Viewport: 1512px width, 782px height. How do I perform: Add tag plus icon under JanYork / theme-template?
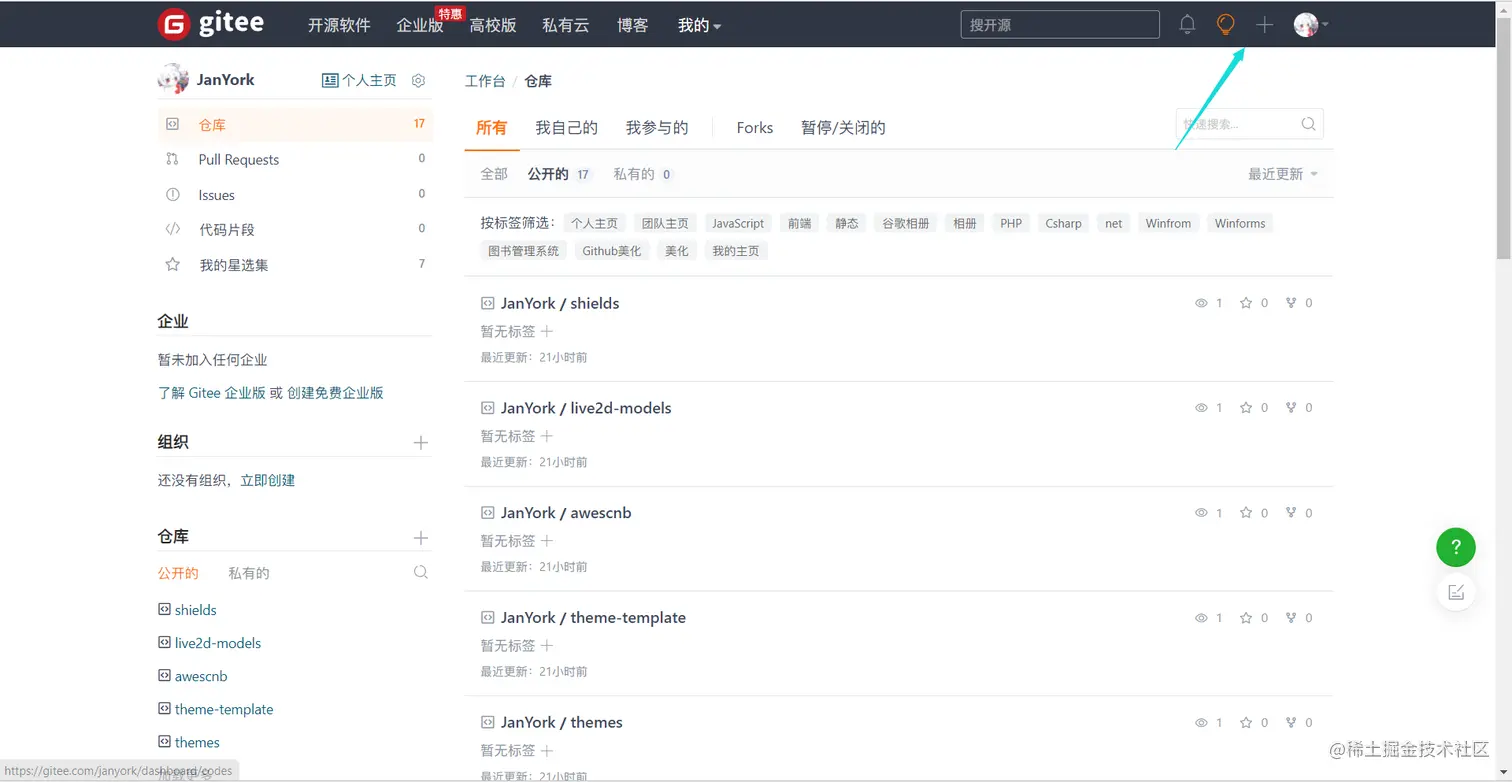[x=547, y=646]
